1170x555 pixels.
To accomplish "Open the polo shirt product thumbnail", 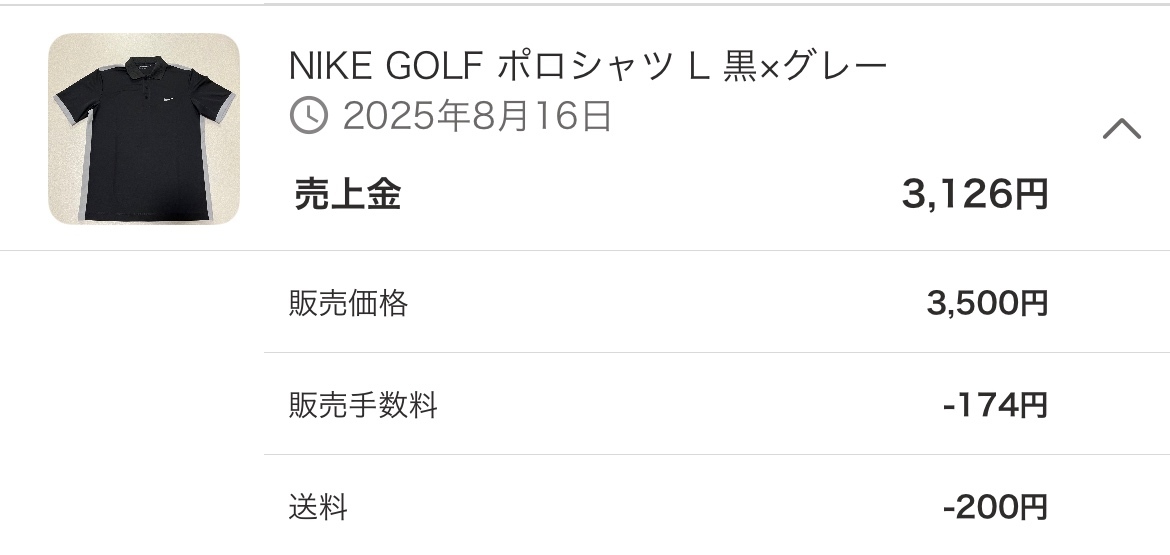I will 144,129.
